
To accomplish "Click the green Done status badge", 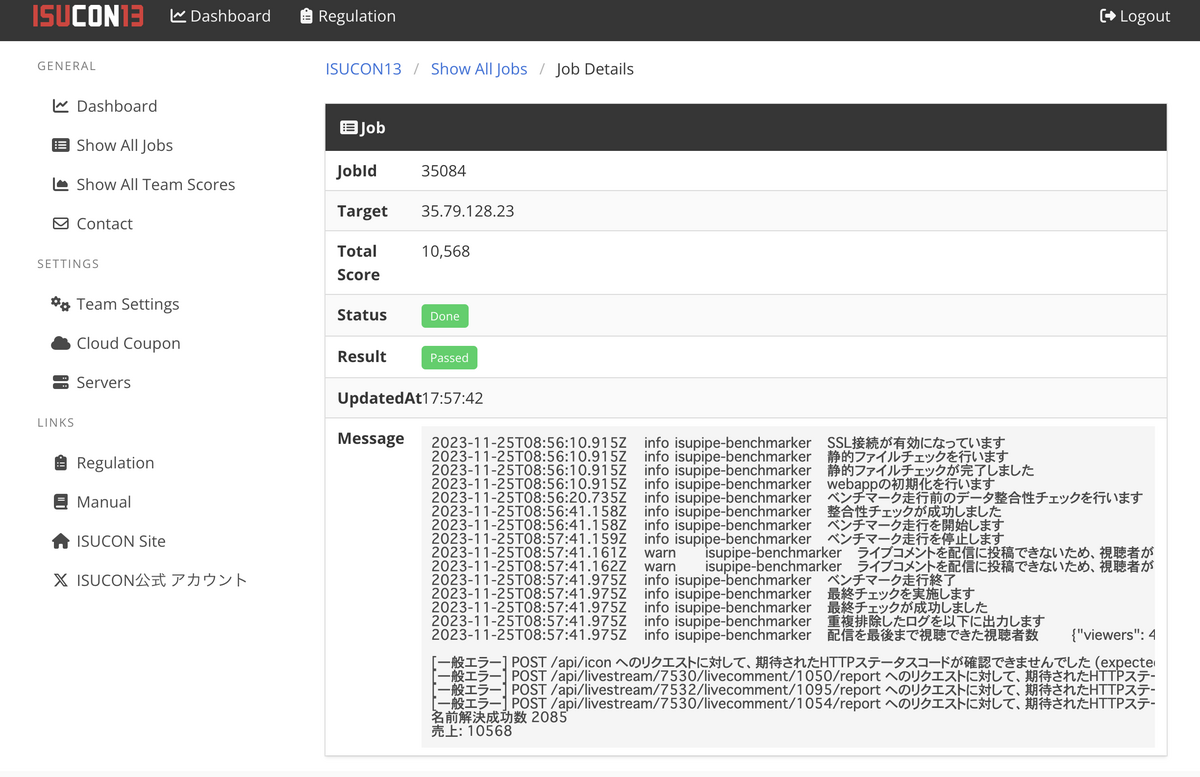I will tap(445, 316).
